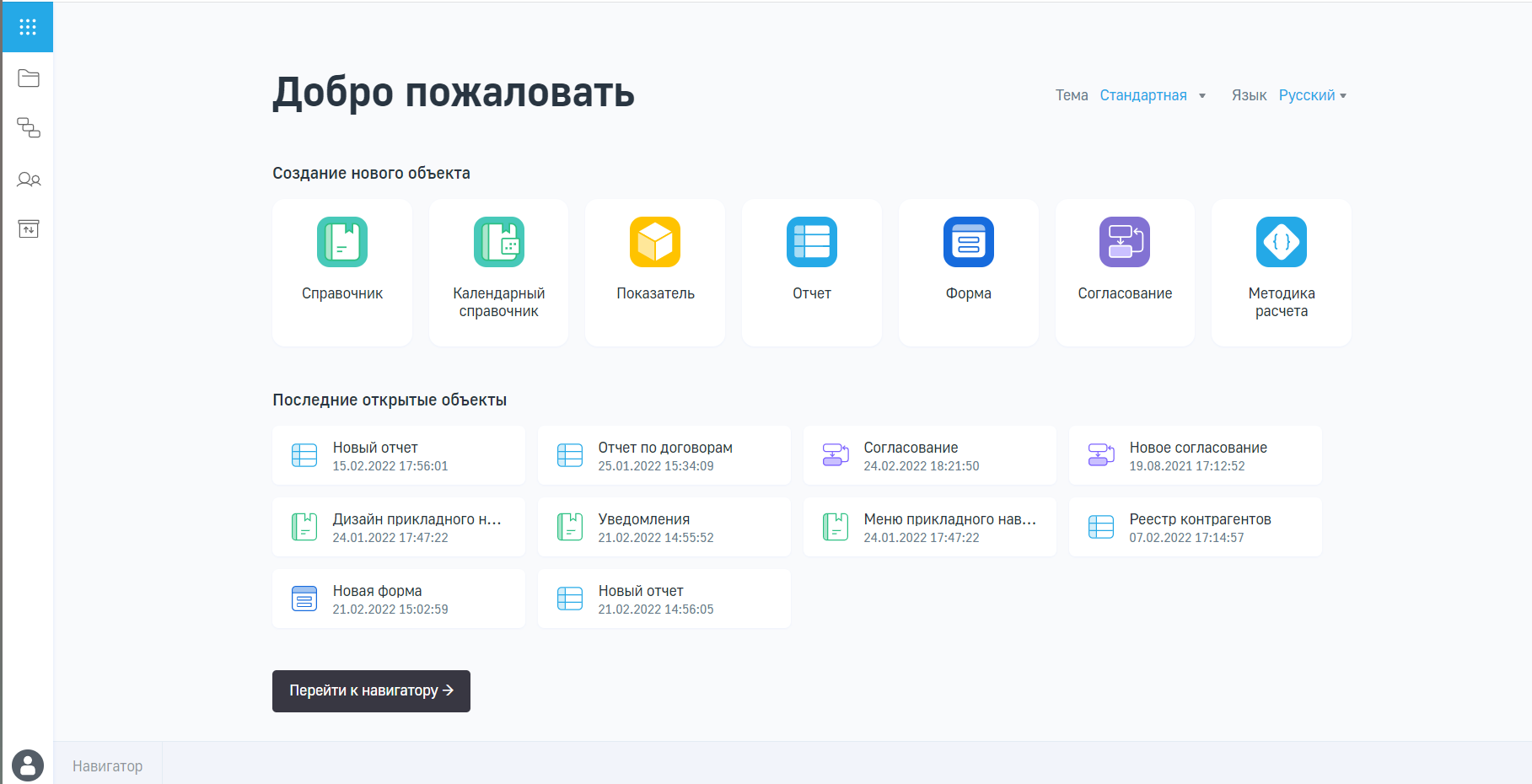Create a new Согласование object

pyautogui.click(x=1125, y=271)
